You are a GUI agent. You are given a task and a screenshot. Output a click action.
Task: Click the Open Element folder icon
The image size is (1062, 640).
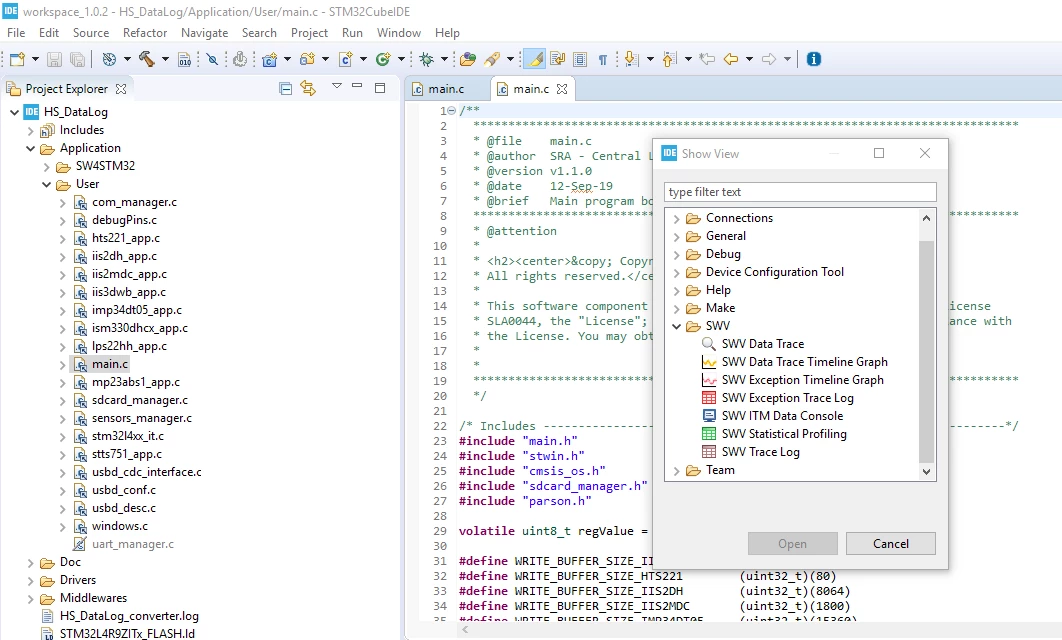coord(468,60)
